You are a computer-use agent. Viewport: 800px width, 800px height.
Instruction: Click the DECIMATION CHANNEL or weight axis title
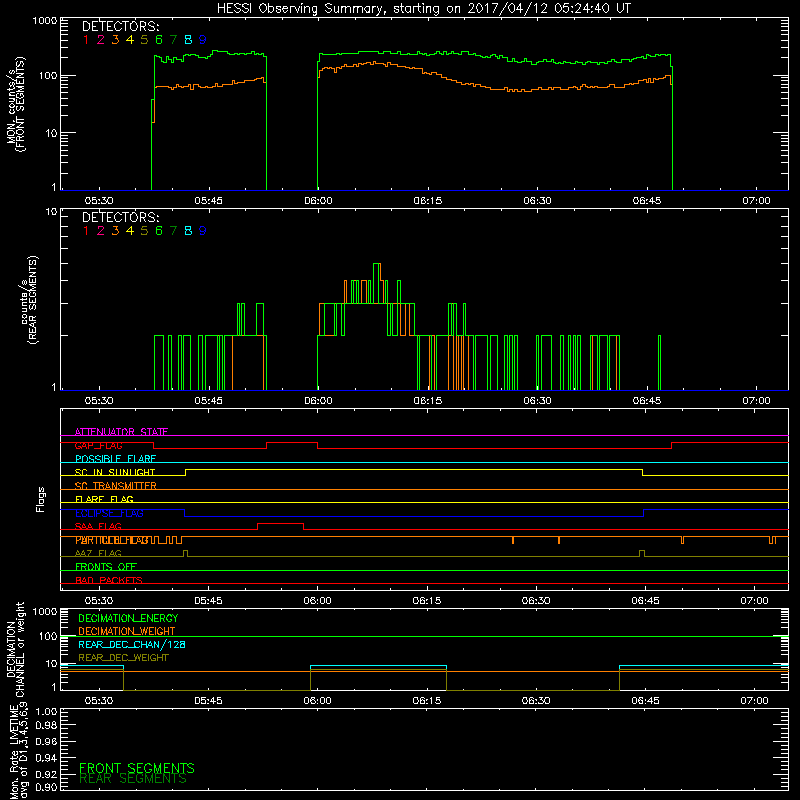tap(15, 649)
